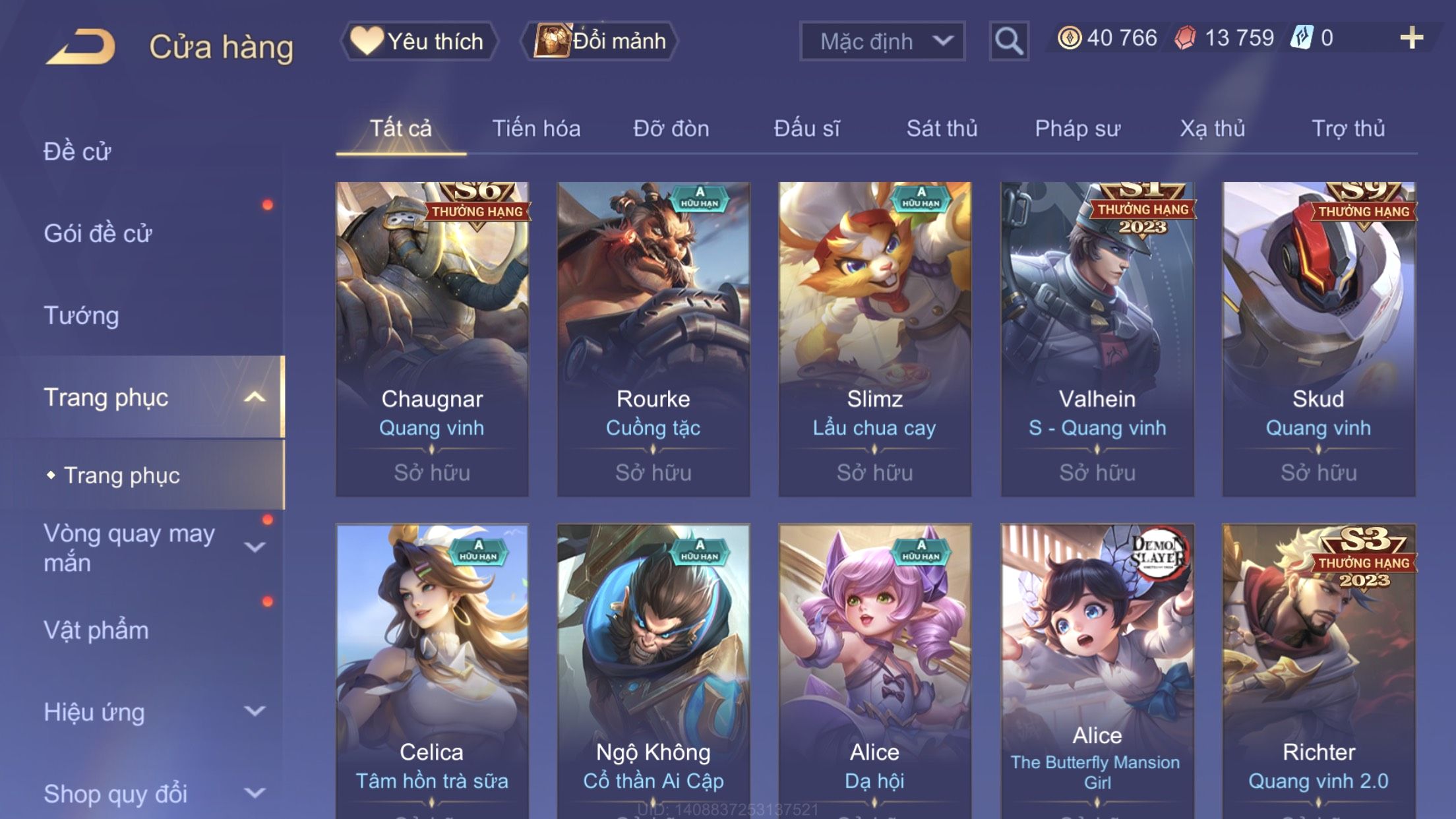The width and height of the screenshot is (1456, 819).
Task: Switch to the Sát thủ tab
Action: (x=942, y=128)
